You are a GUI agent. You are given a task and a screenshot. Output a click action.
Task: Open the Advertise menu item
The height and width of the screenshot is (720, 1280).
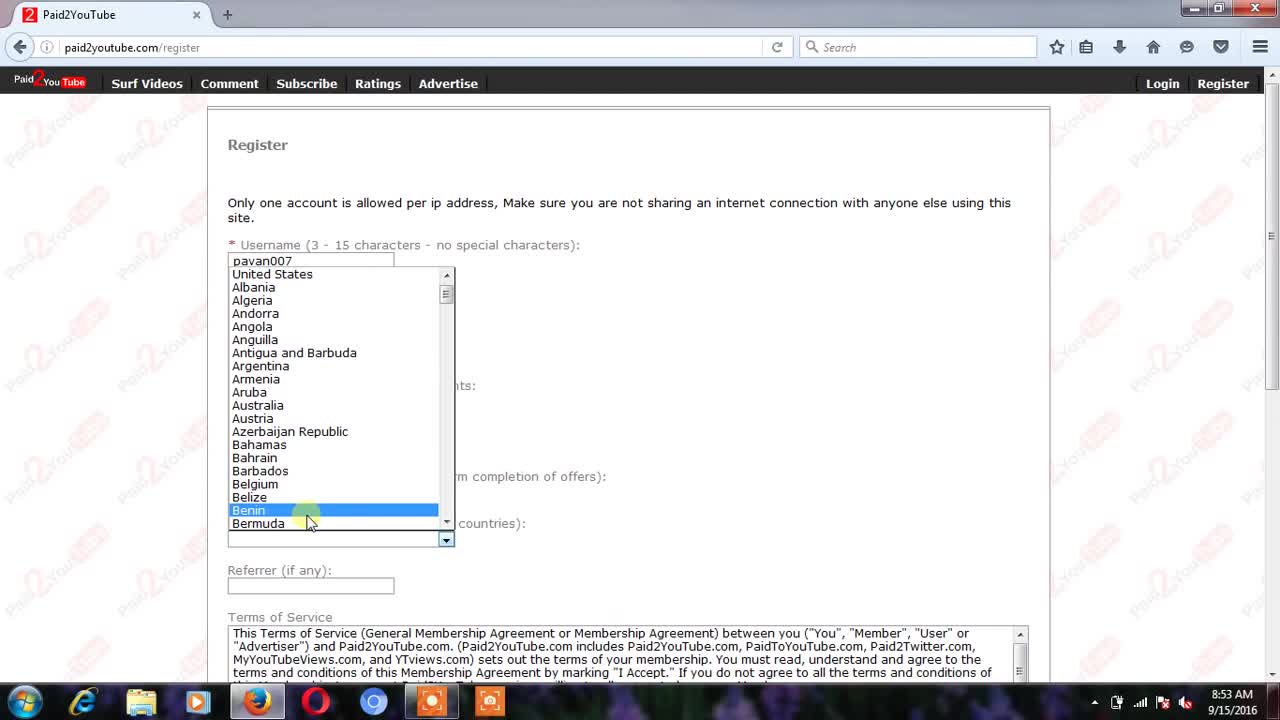[448, 83]
